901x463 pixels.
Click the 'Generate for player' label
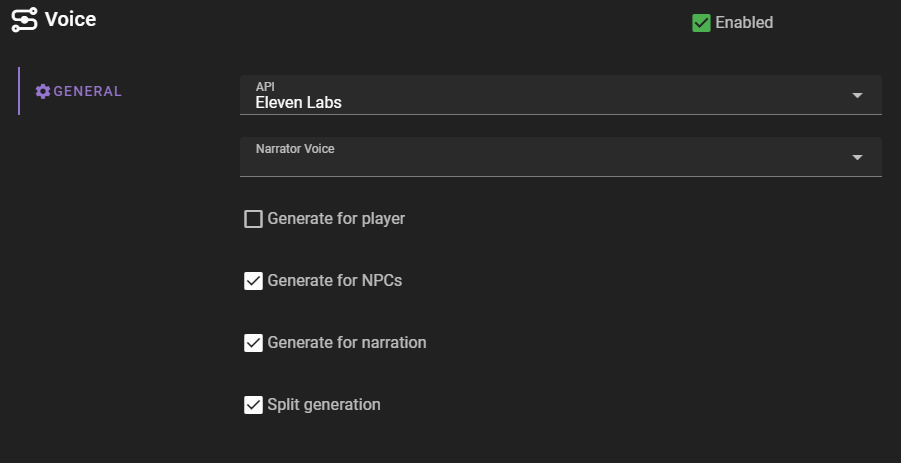pos(336,219)
